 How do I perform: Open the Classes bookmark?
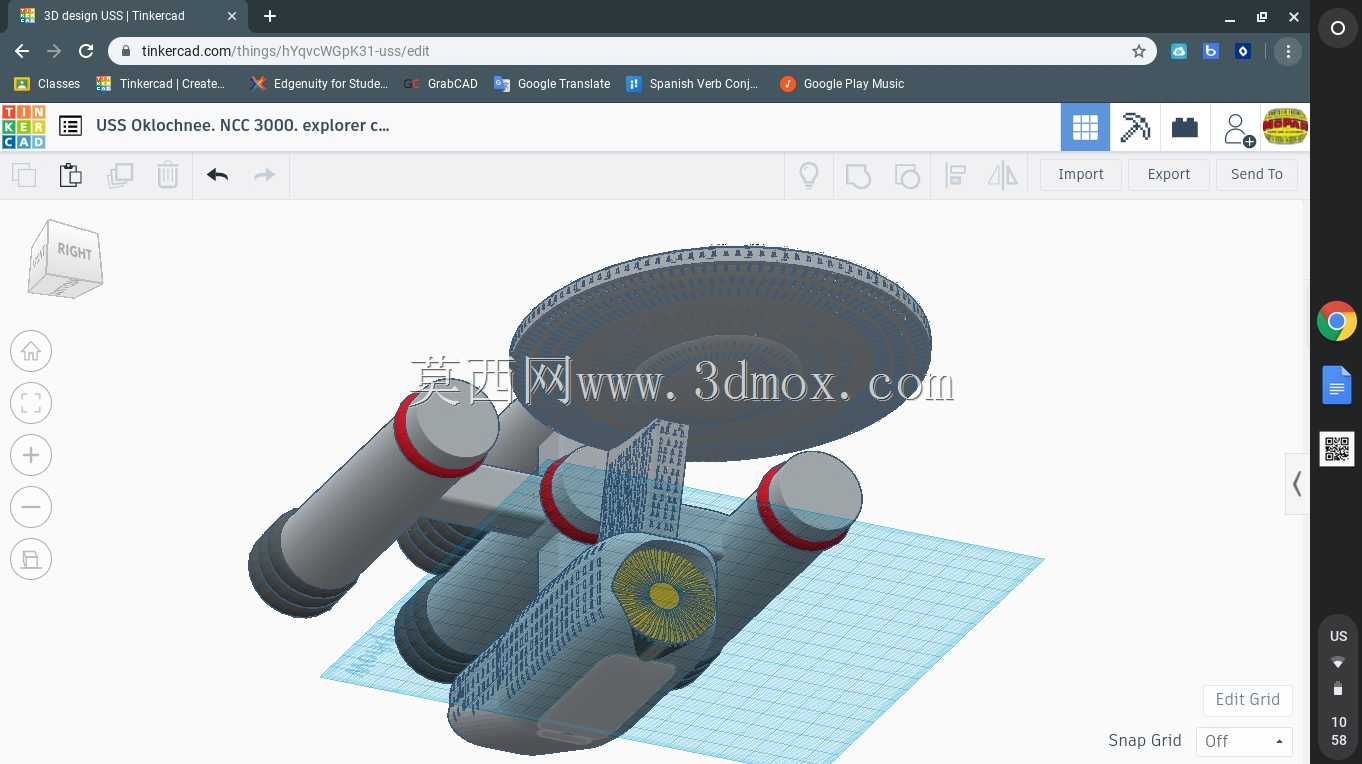47,84
